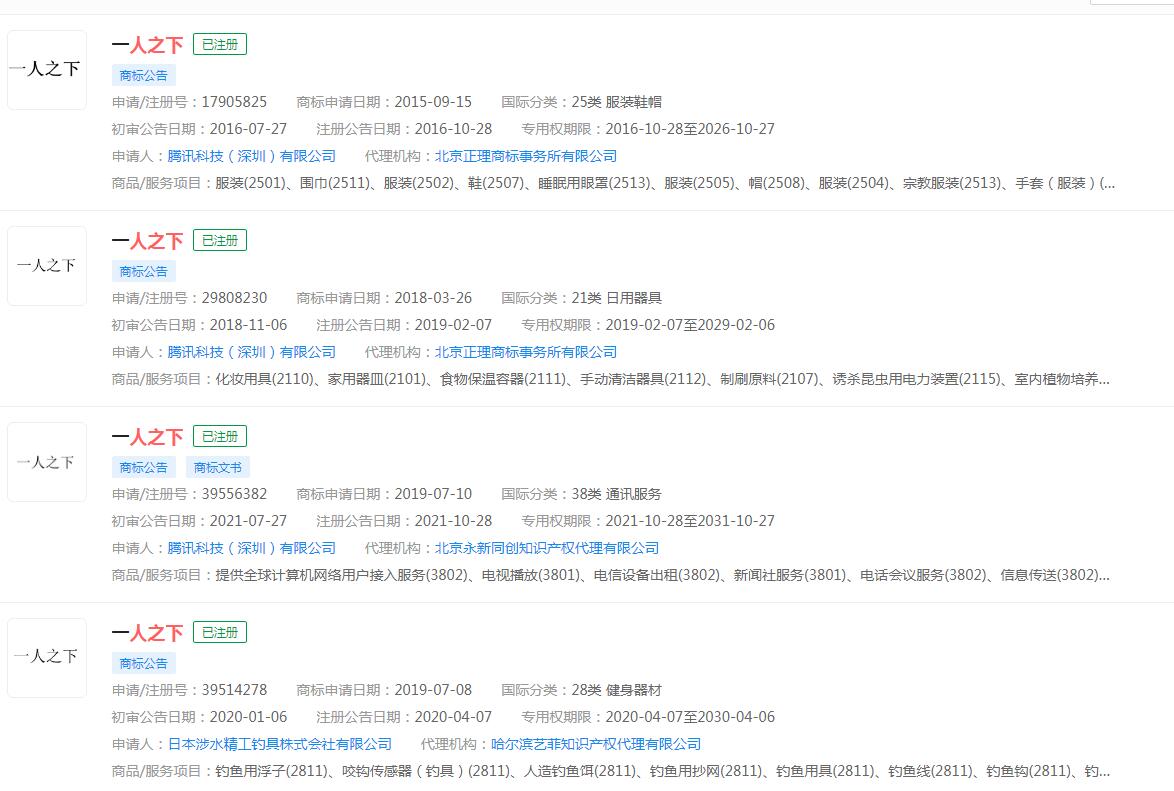Screen dimensions: 1174x791
Task: Open 商标公告 tag for 38类 通讯服务 entry
Action: click(144, 467)
